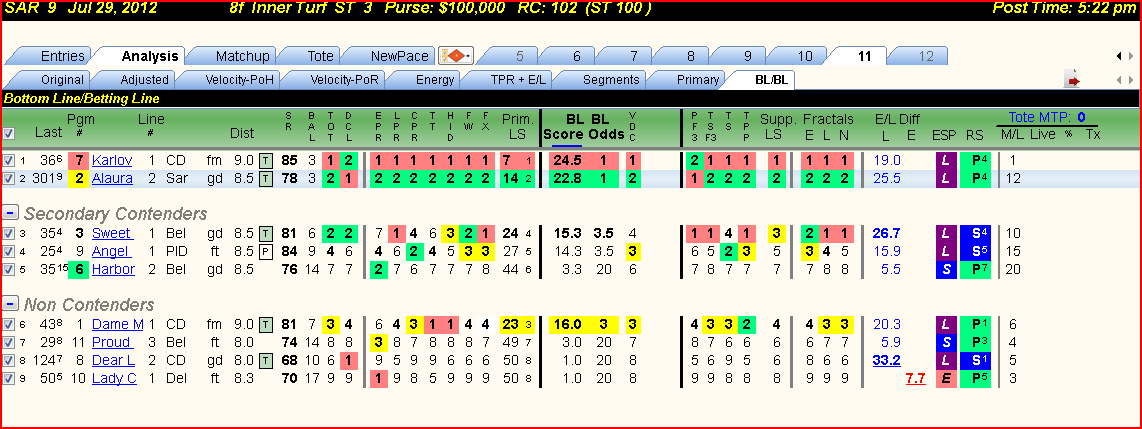
Task: Click the red E ESP badge for Lady C
Action: pyautogui.click(x=945, y=378)
